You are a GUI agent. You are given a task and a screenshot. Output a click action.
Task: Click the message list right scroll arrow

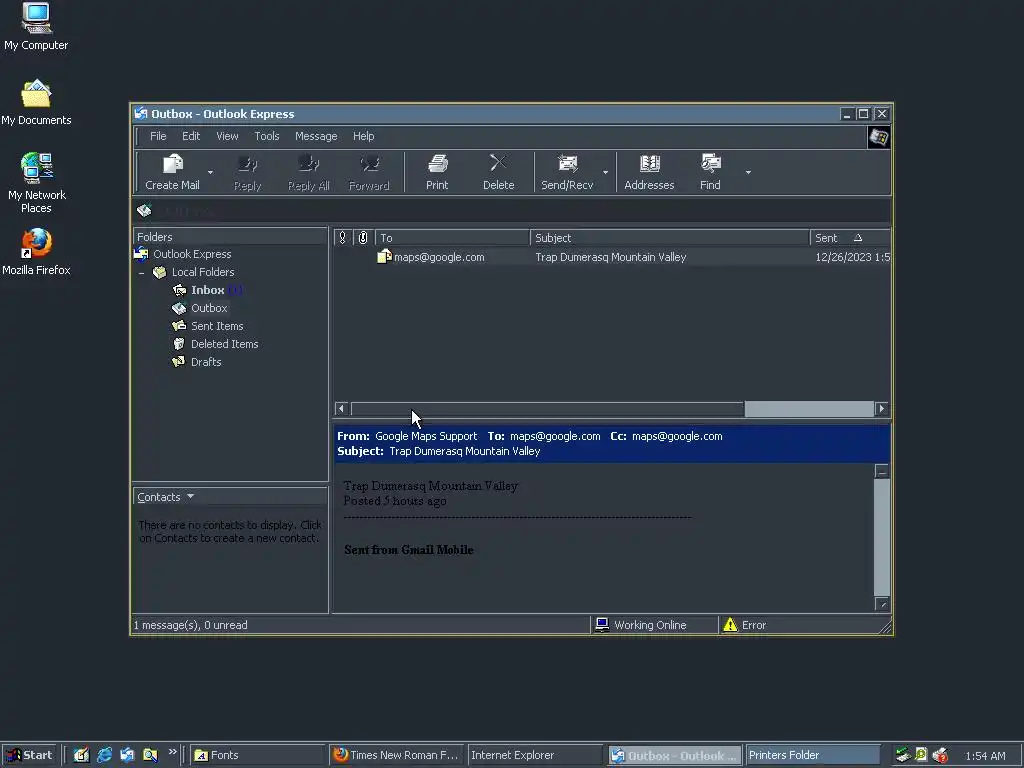(882, 408)
